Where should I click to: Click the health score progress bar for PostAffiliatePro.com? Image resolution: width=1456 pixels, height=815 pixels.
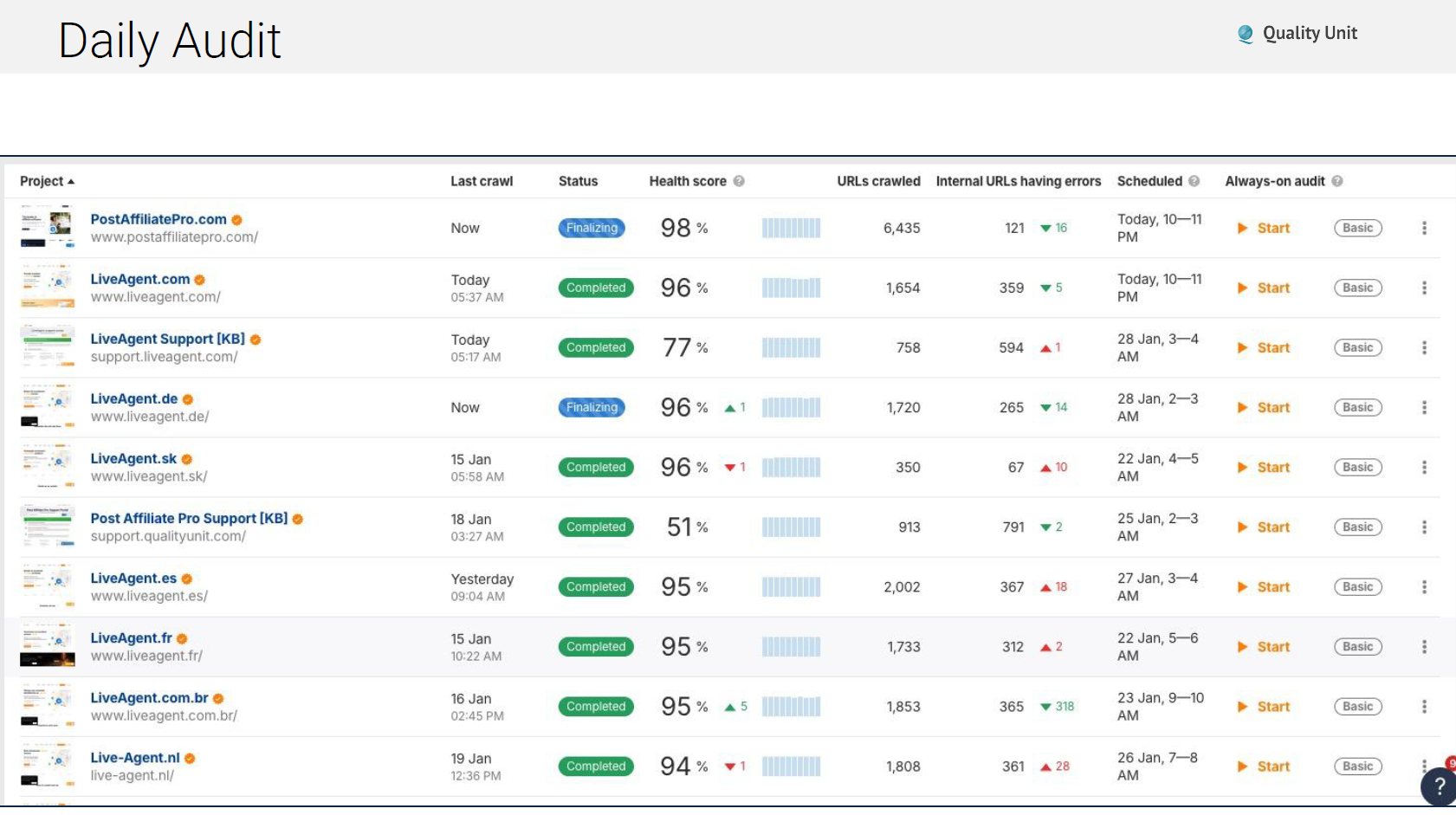(791, 228)
